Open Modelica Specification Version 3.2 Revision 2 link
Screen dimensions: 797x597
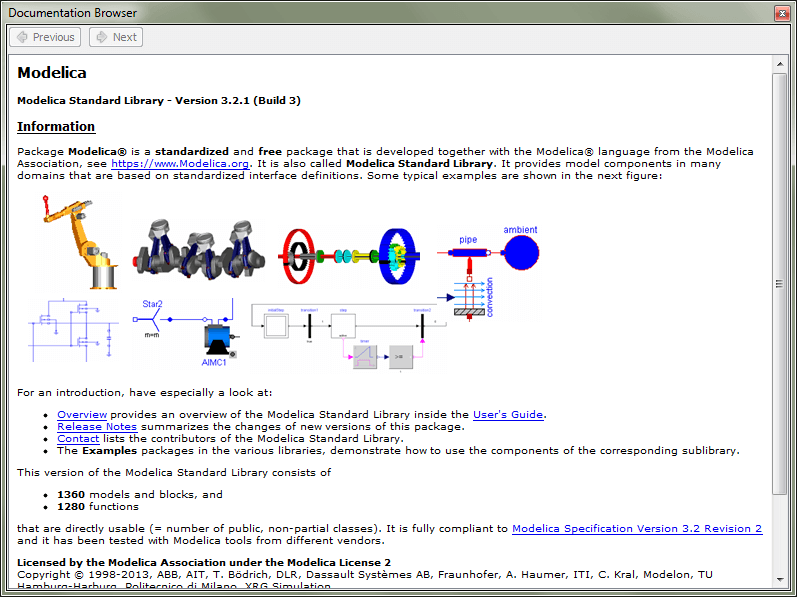tap(637, 528)
